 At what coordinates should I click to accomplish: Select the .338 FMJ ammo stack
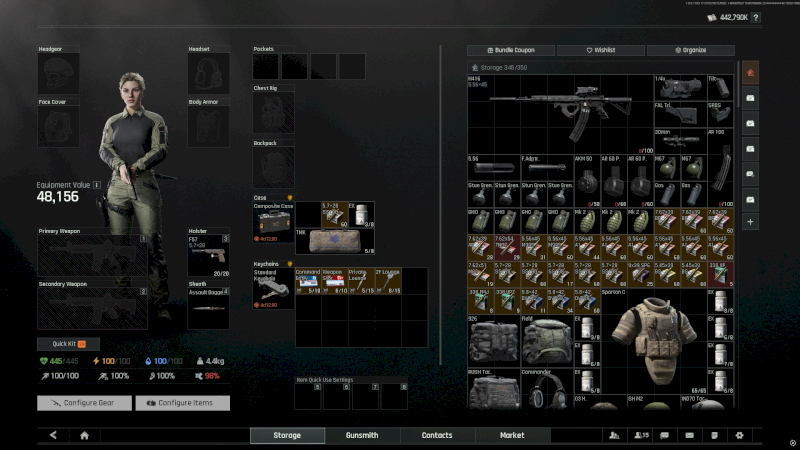pyautogui.click(x=480, y=301)
